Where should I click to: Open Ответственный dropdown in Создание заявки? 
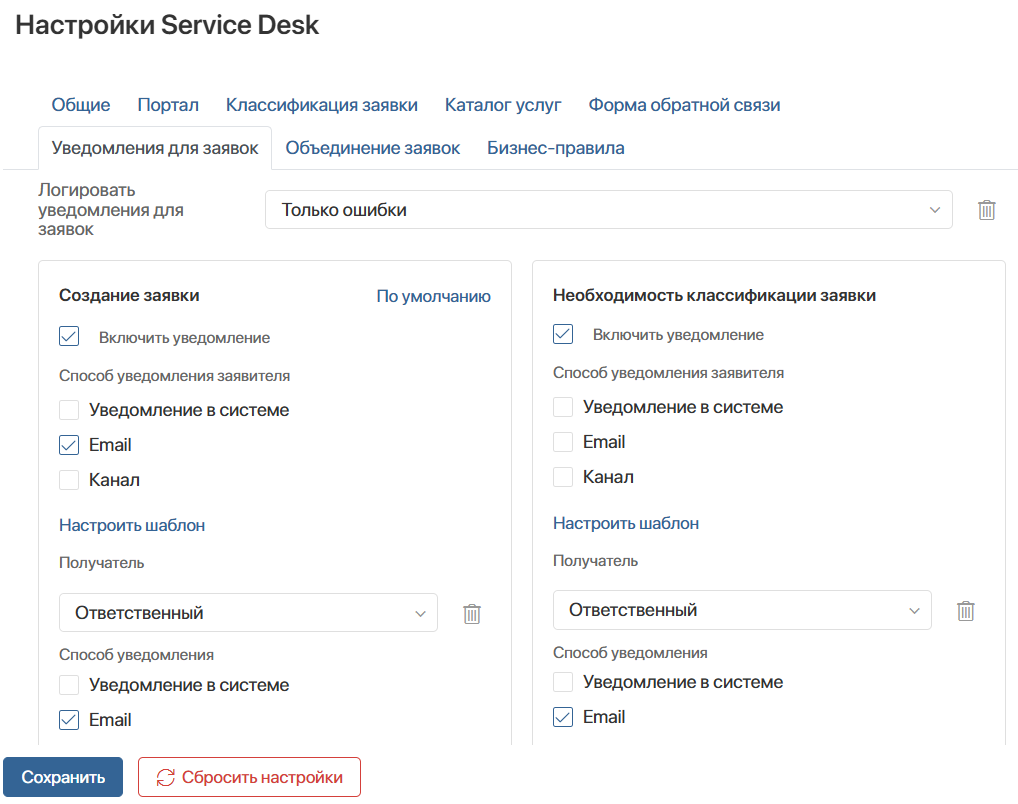(248, 612)
